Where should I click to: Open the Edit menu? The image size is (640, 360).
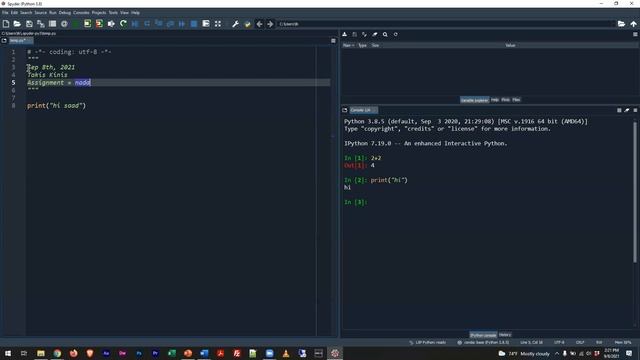click(x=14, y=13)
